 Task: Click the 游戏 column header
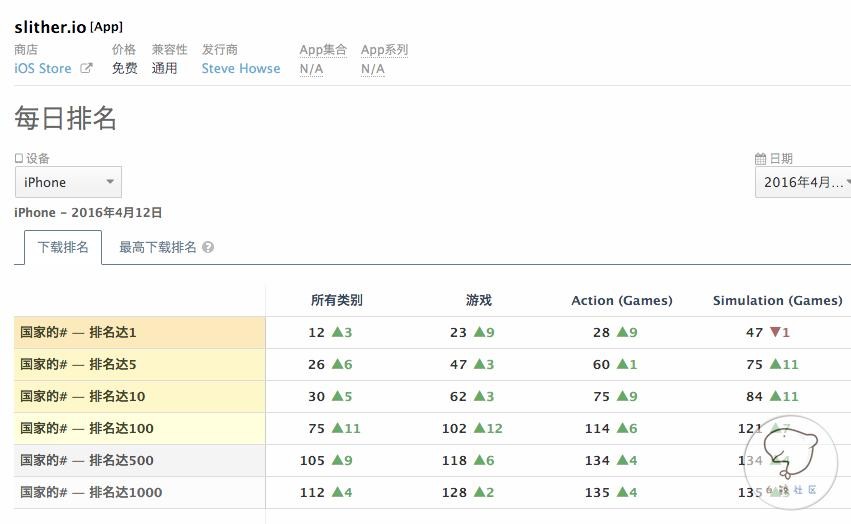pyautogui.click(x=478, y=300)
